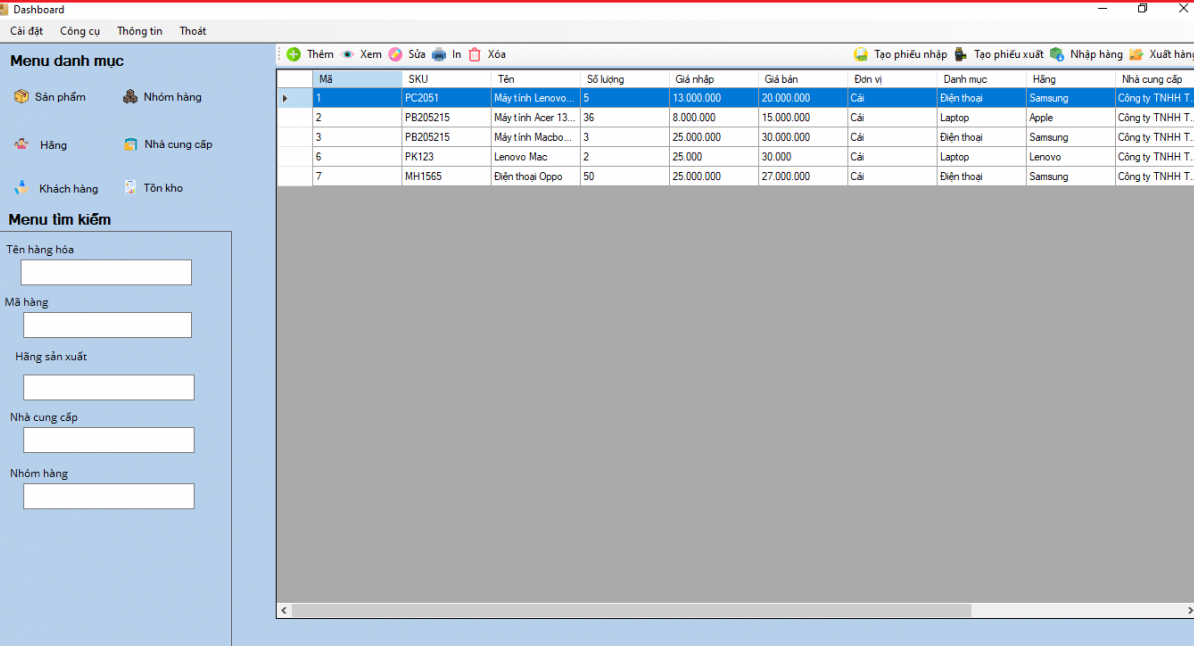Click the Sửa edit icon

pos(395,54)
